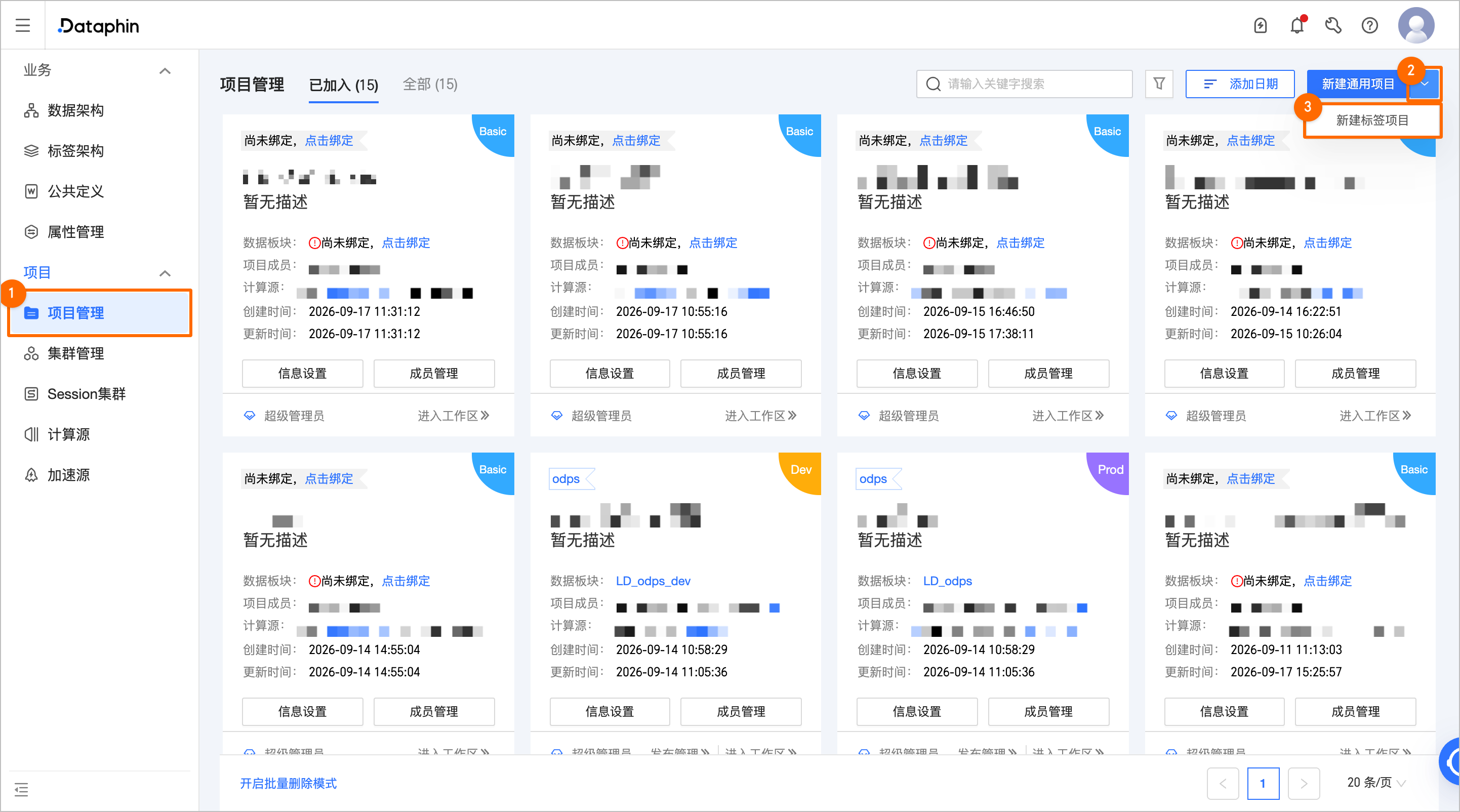
Task: Open 标签架构 in the sidebar
Action: [x=75, y=151]
